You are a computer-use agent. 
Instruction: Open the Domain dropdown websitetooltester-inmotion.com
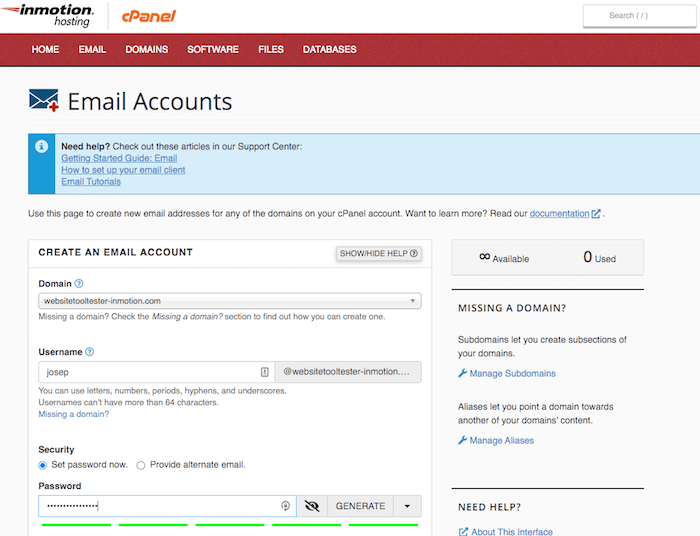(x=230, y=301)
